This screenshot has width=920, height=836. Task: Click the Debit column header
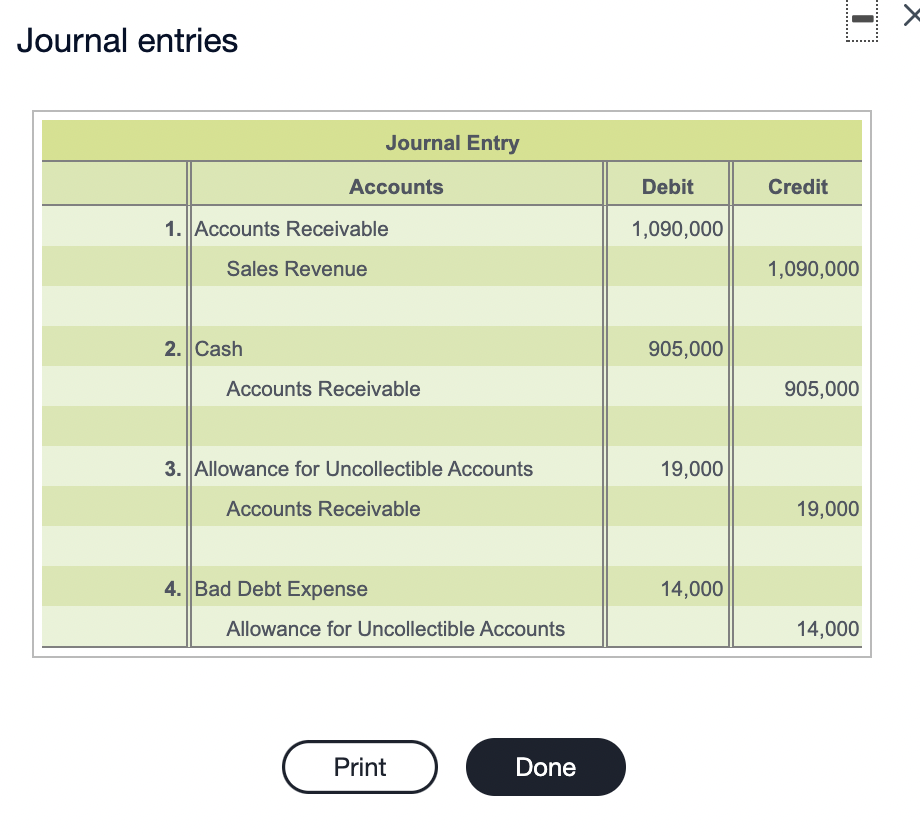click(x=667, y=187)
